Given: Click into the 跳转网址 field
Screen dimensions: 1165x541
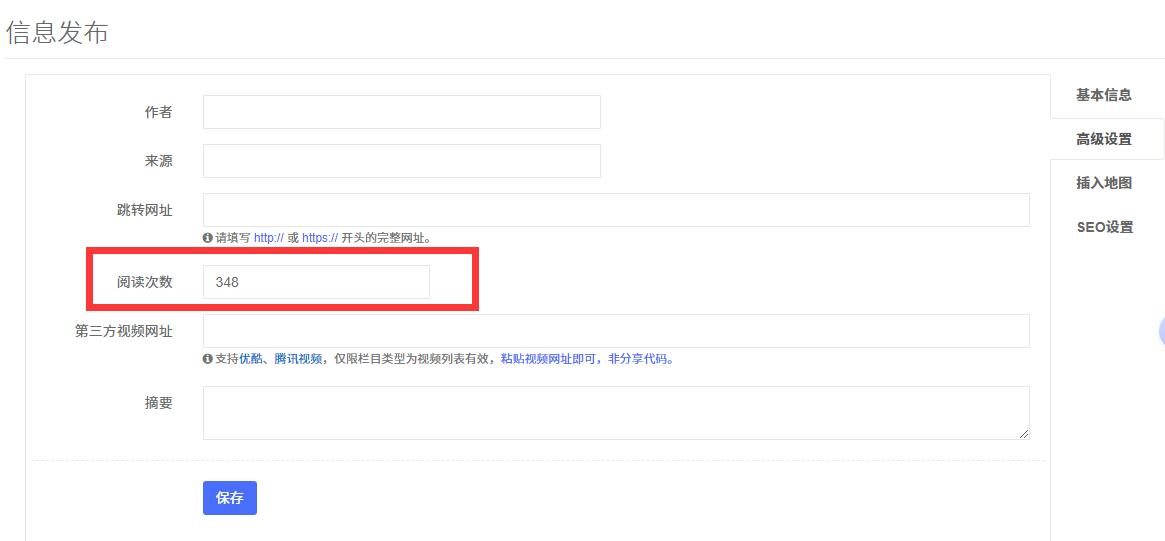Looking at the screenshot, I should [616, 210].
